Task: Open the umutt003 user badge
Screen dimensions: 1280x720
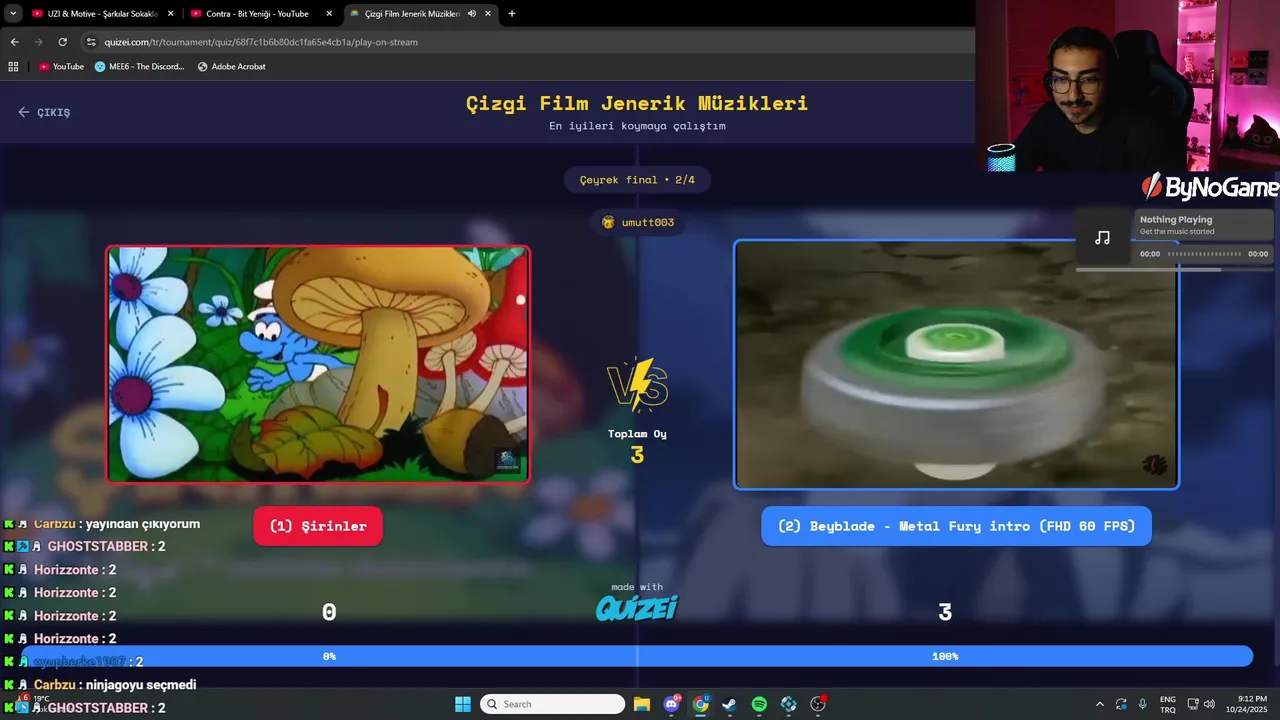Action: [637, 222]
